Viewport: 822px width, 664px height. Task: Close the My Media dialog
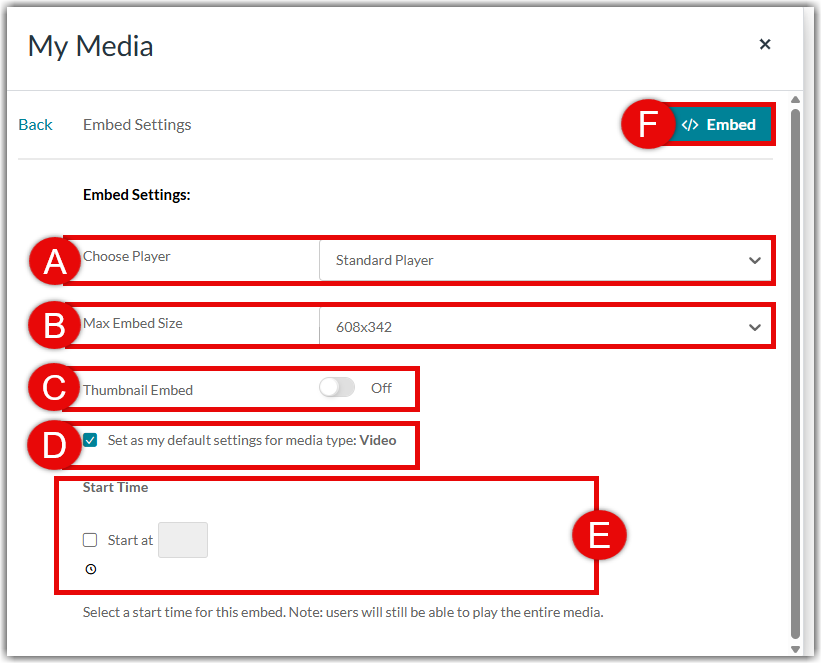tap(765, 44)
